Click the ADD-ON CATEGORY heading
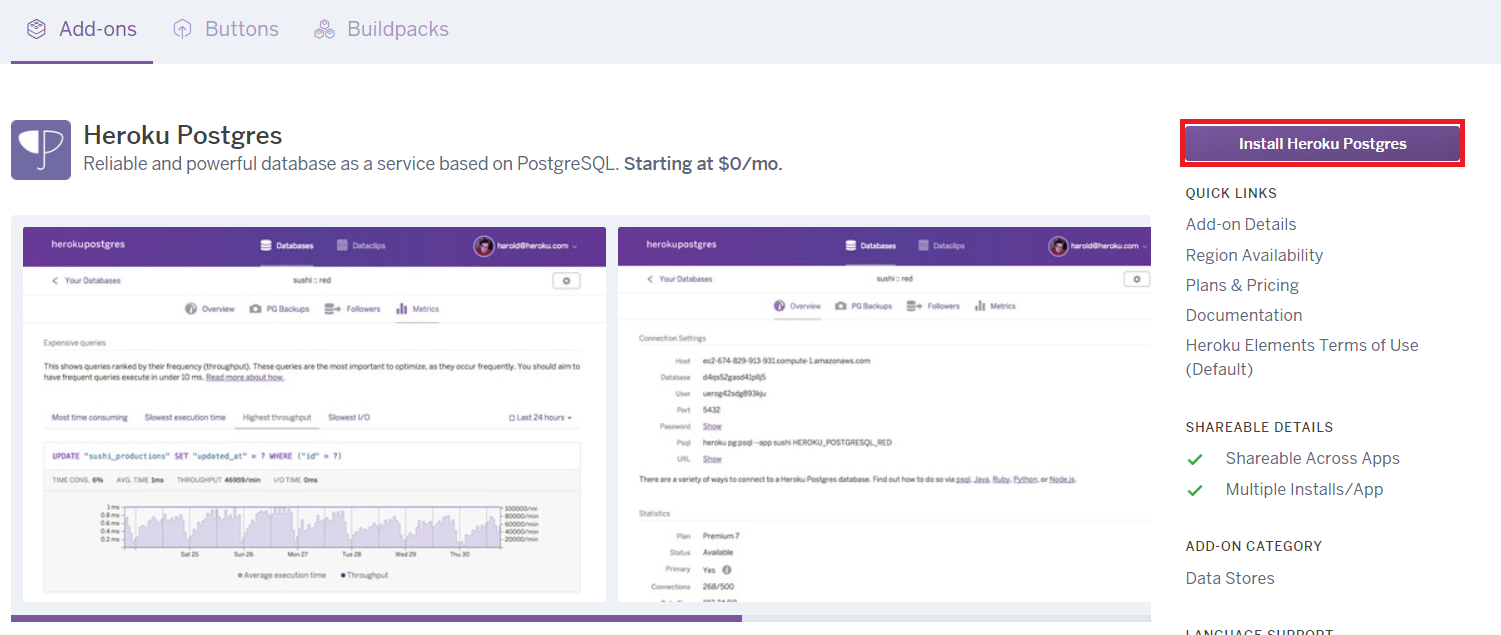This screenshot has height=635, width=1501. (1254, 546)
